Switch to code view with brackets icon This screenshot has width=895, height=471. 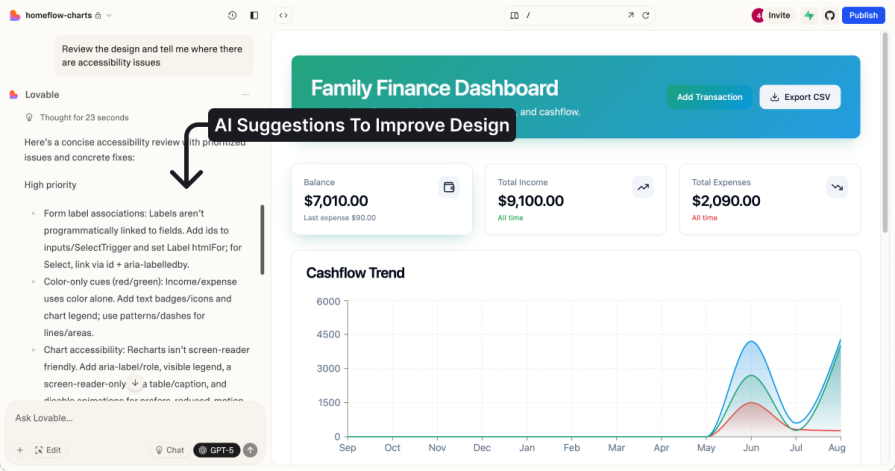283,15
